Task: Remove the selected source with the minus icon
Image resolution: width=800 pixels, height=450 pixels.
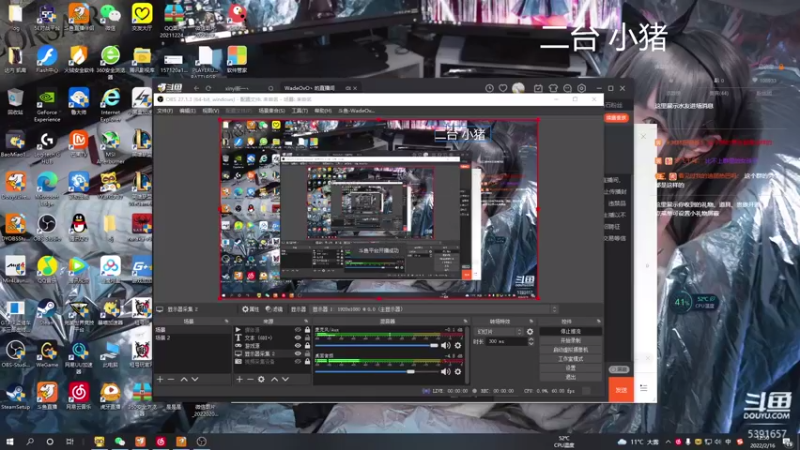Action: pyautogui.click(x=250, y=379)
